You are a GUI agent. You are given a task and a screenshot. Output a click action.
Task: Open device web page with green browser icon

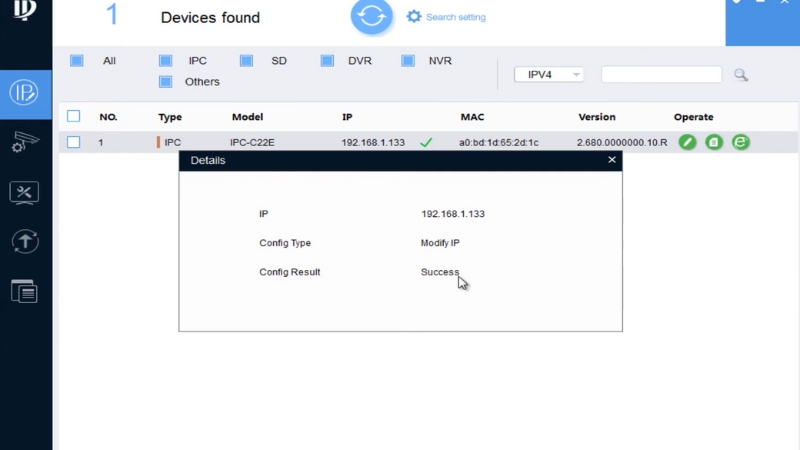(740, 143)
